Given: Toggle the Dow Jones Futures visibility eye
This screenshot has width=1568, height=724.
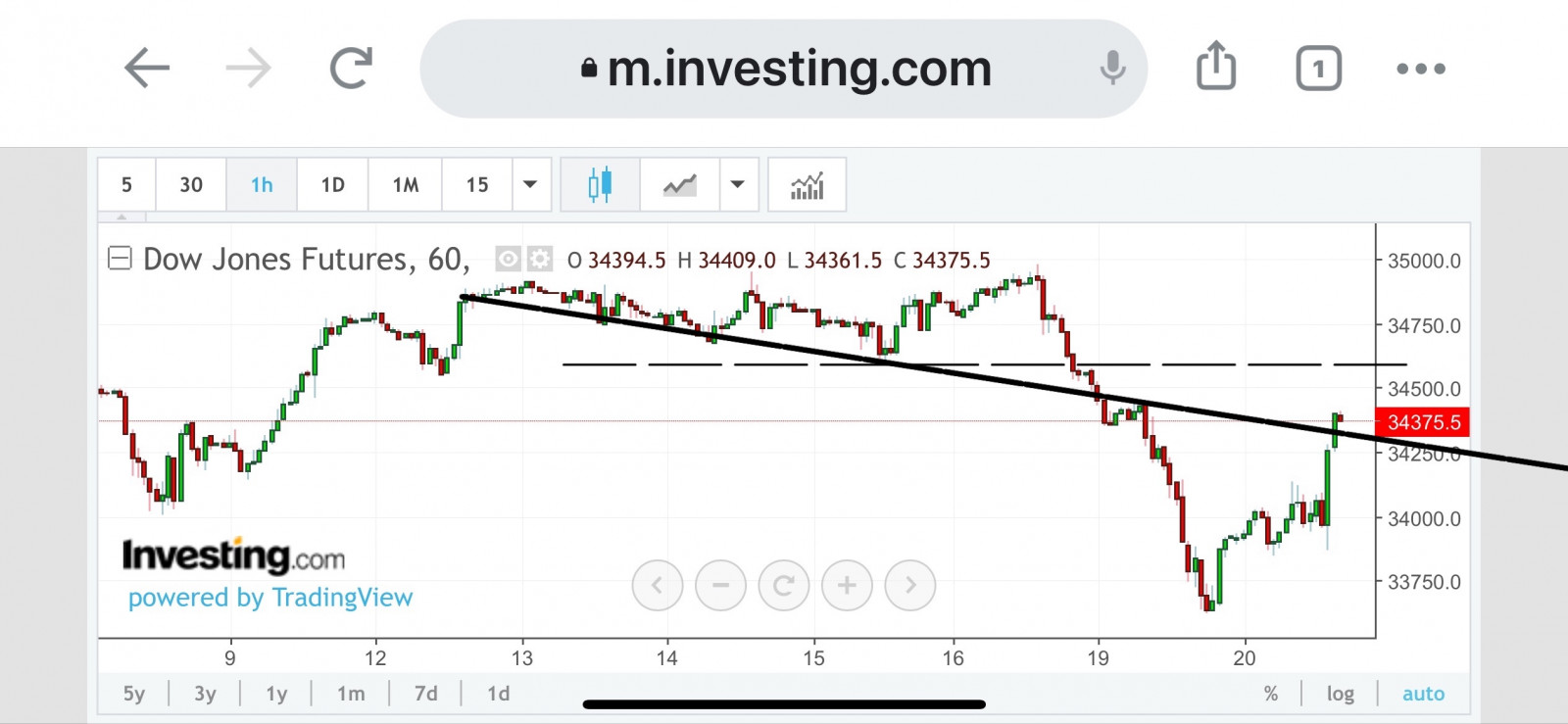Looking at the screenshot, I should (x=508, y=259).
